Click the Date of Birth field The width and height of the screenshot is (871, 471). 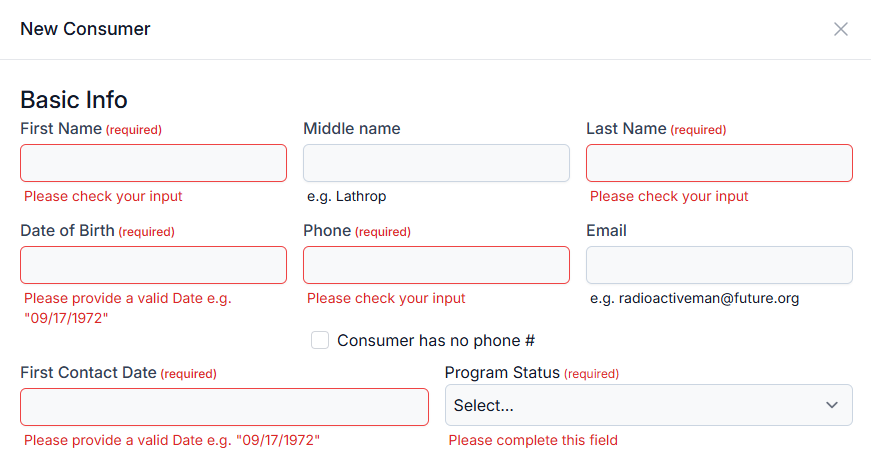pyautogui.click(x=153, y=265)
